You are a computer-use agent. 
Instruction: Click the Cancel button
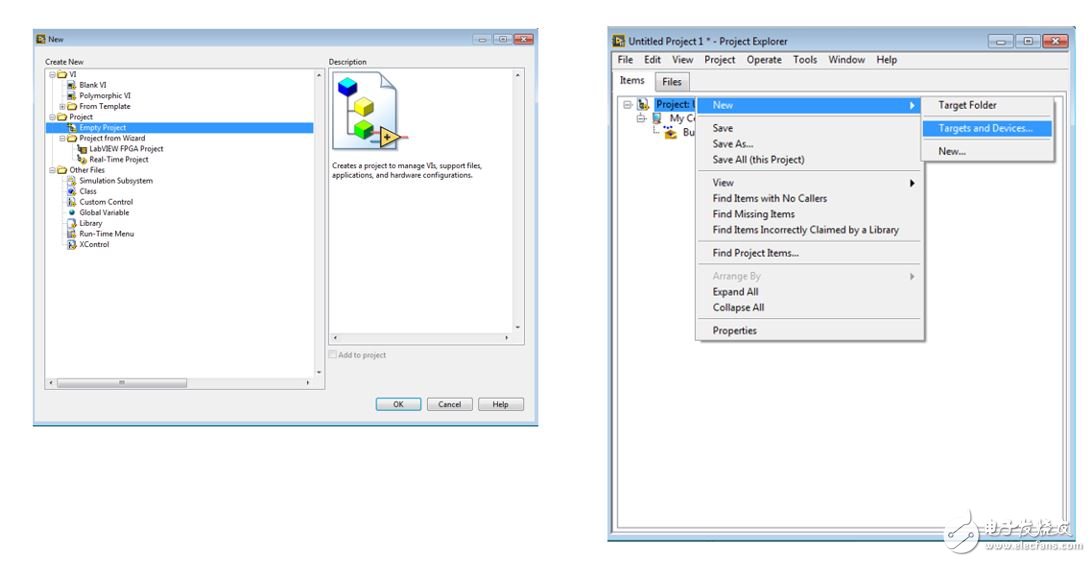(449, 404)
